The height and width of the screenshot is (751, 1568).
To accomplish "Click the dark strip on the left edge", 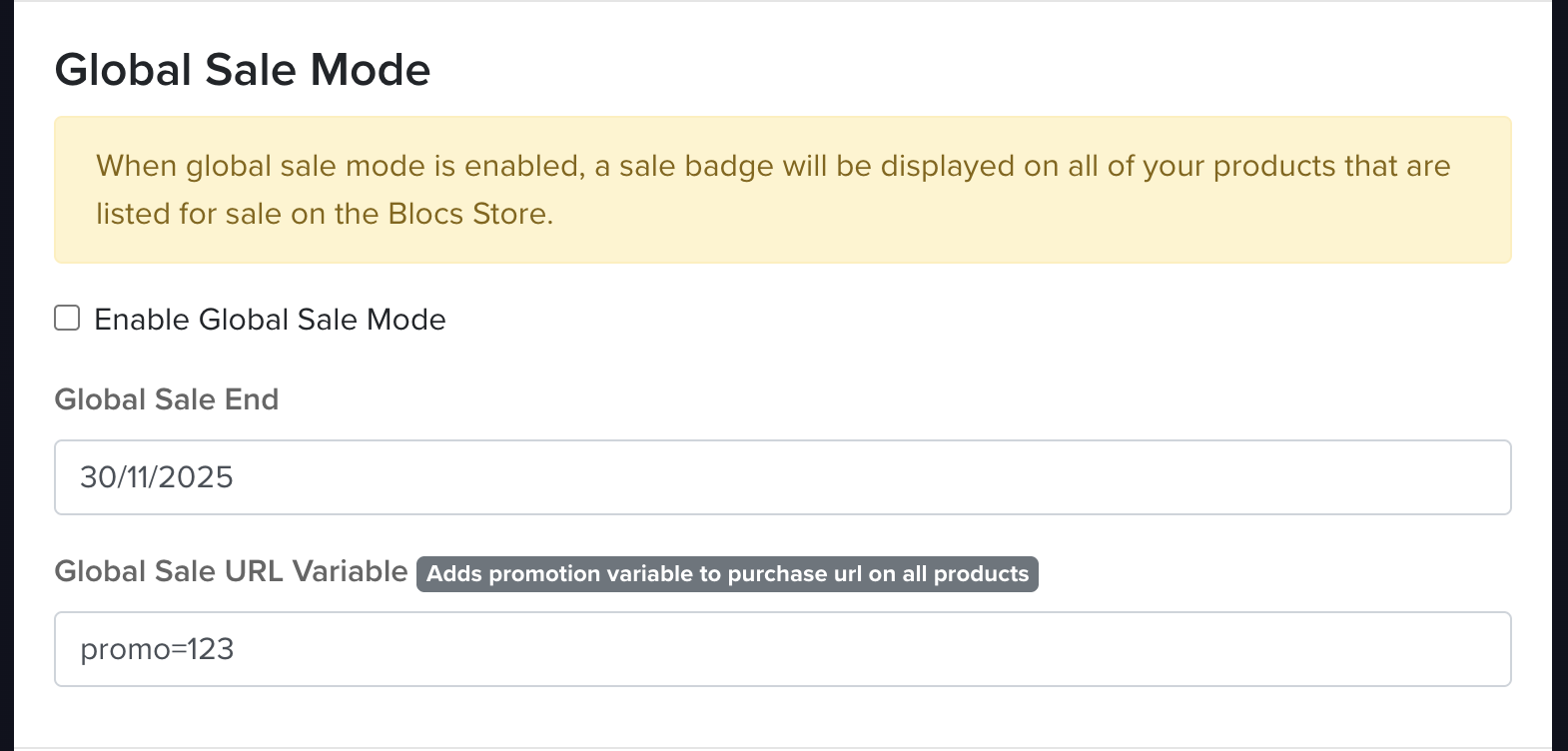I will pos(6,375).
